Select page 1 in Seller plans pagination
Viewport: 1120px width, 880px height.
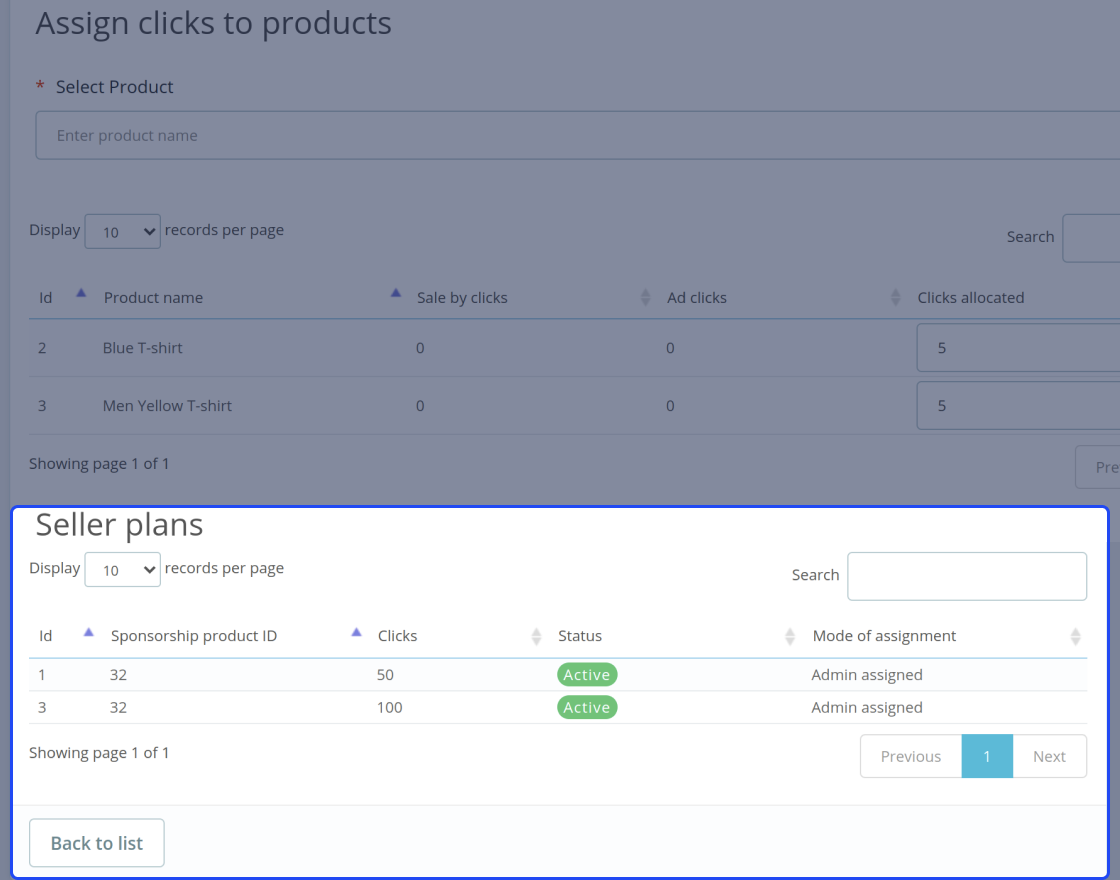click(x=987, y=756)
